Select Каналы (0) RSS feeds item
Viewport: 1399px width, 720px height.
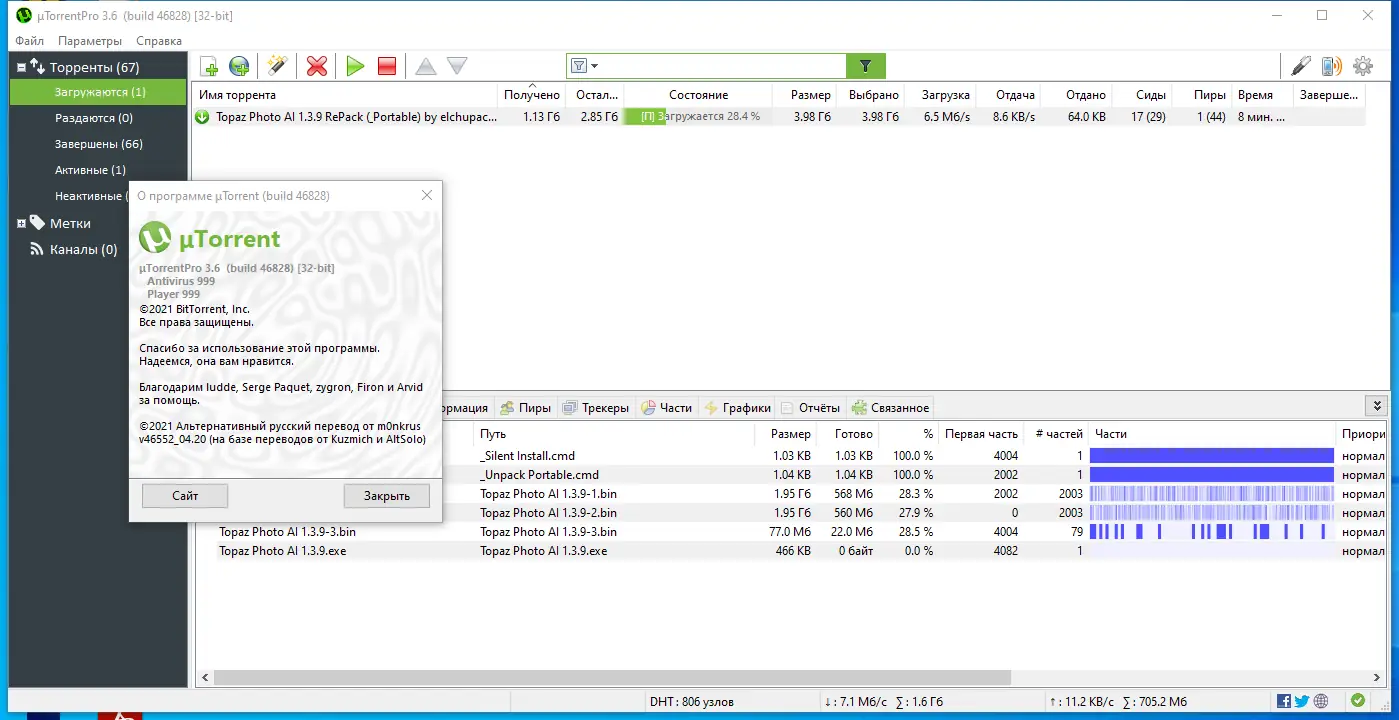click(83, 249)
